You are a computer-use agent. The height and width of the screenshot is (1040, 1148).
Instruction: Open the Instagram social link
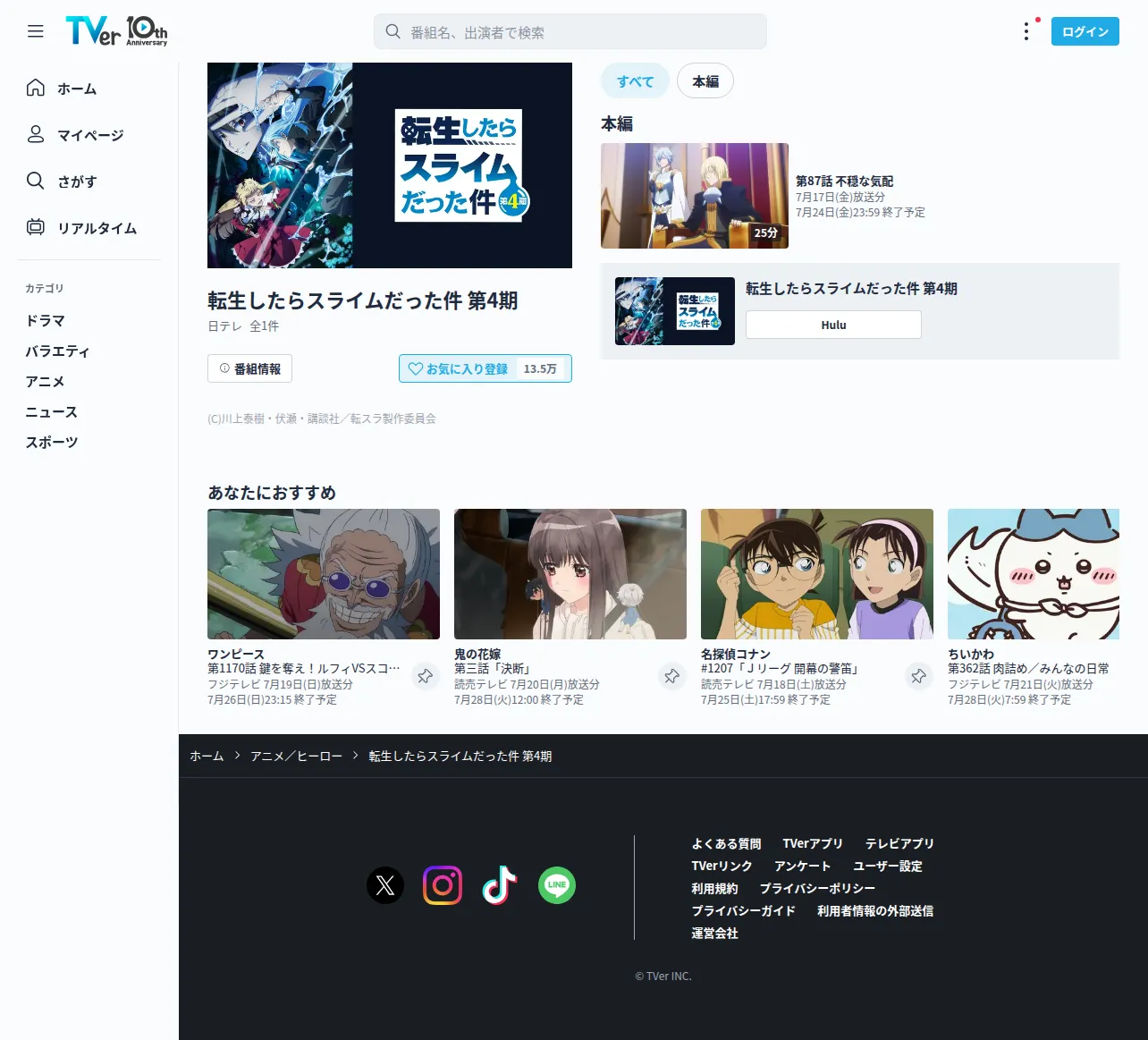click(443, 885)
